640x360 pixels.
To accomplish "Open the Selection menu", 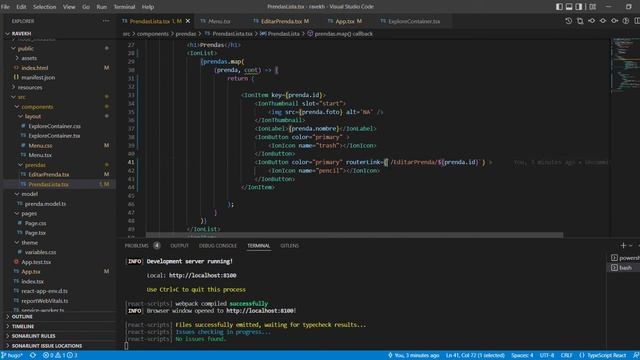I will [x=44, y=7].
